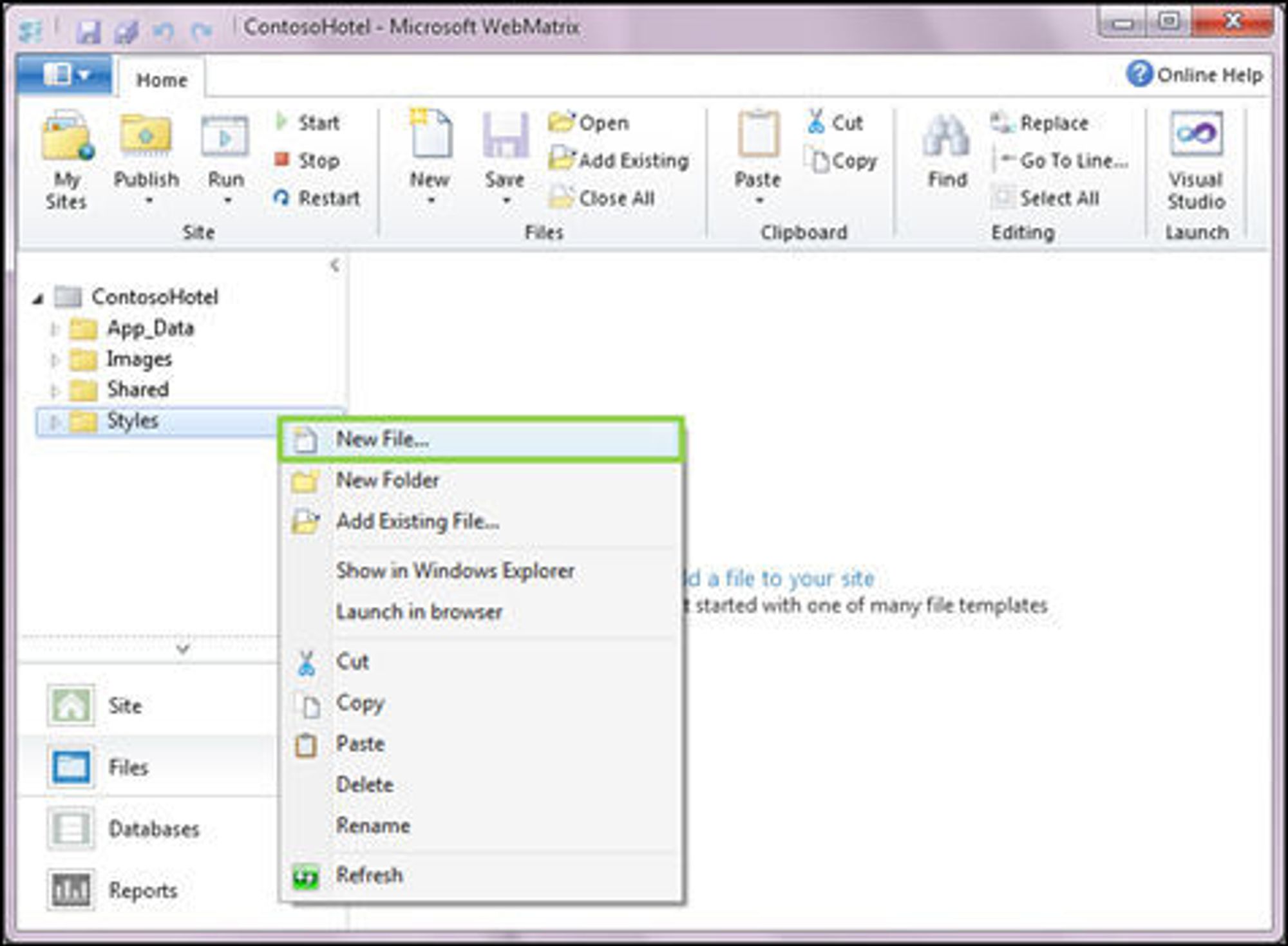1288x946 pixels.
Task: Choose Copy from the context menu
Action: 480,703
